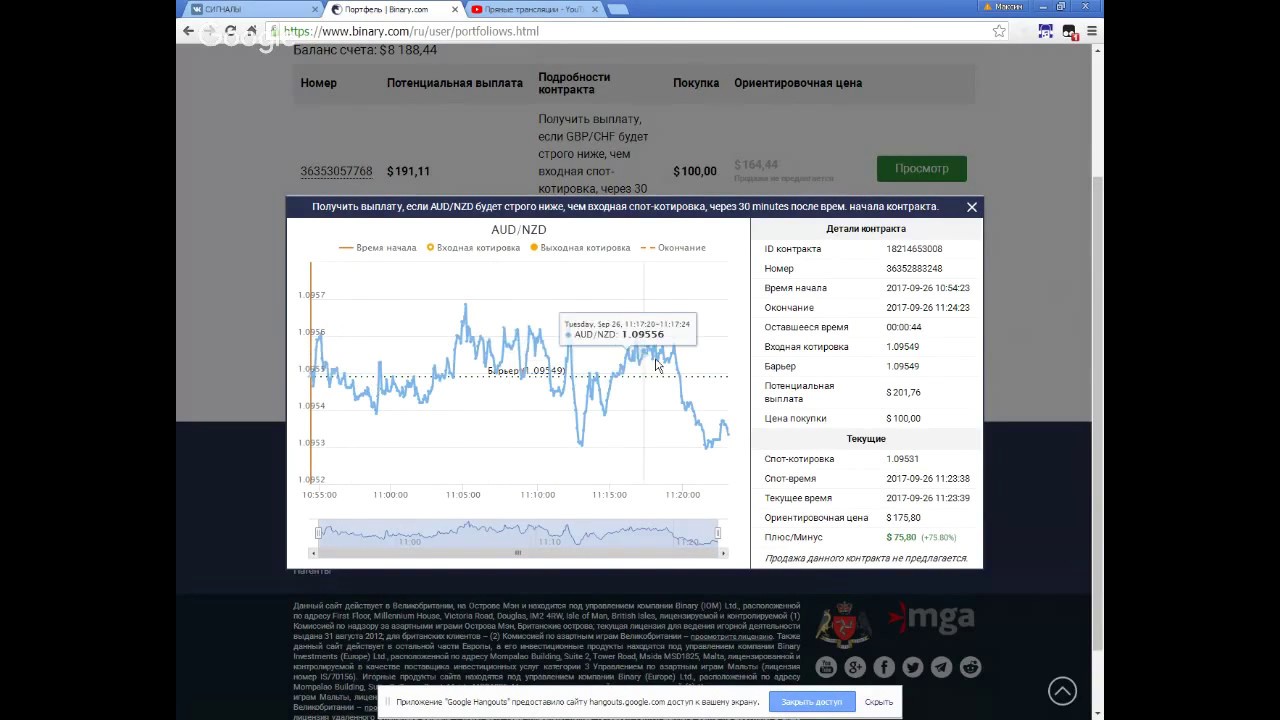1280x720 pixels.
Task: Toggle the Время начала legend item
Action: (378, 247)
